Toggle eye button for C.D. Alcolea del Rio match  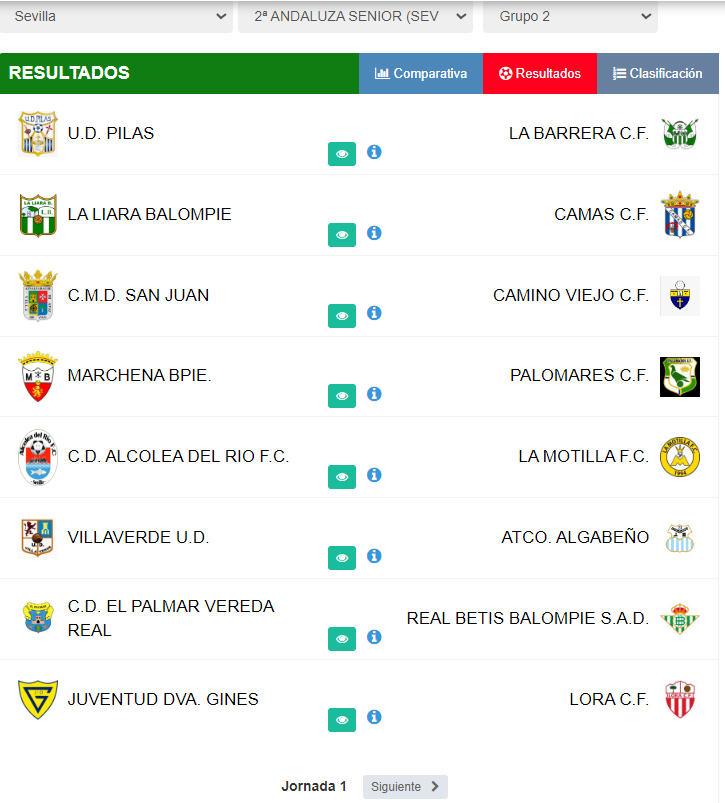point(342,477)
